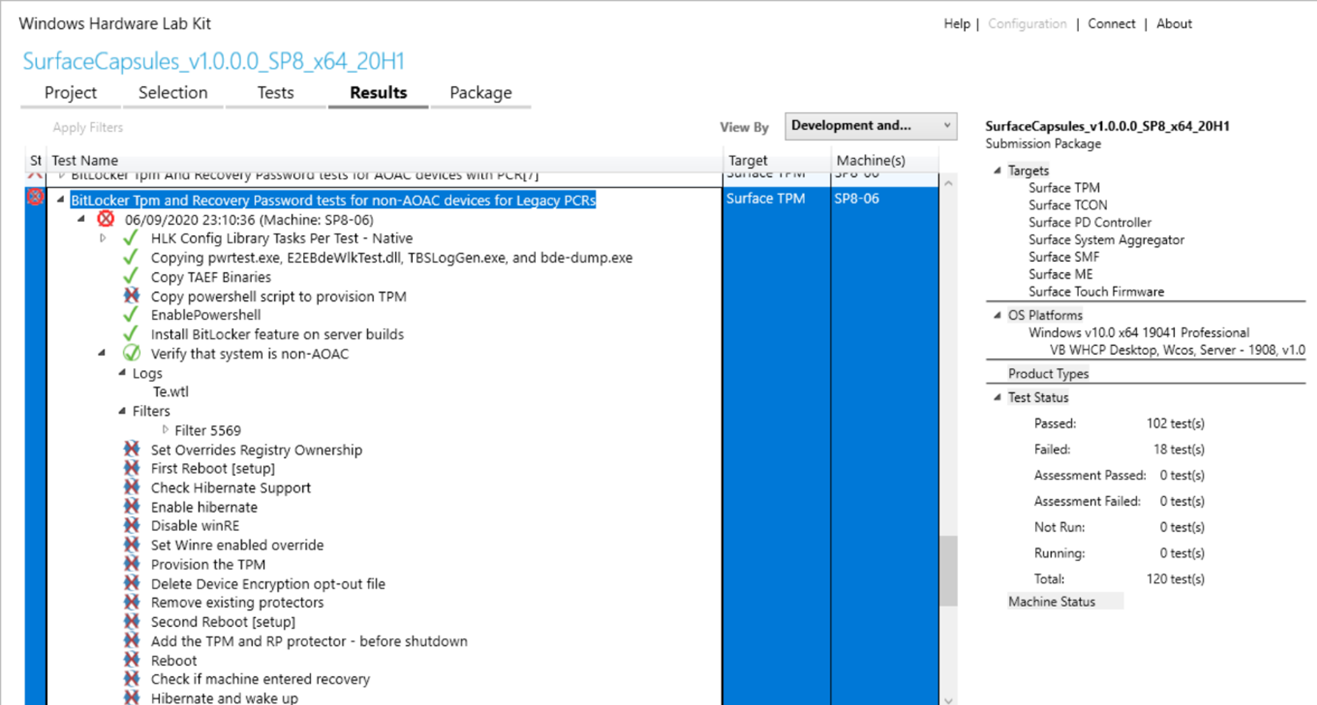
Task: Click the Apply Filters button
Action: click(x=88, y=128)
